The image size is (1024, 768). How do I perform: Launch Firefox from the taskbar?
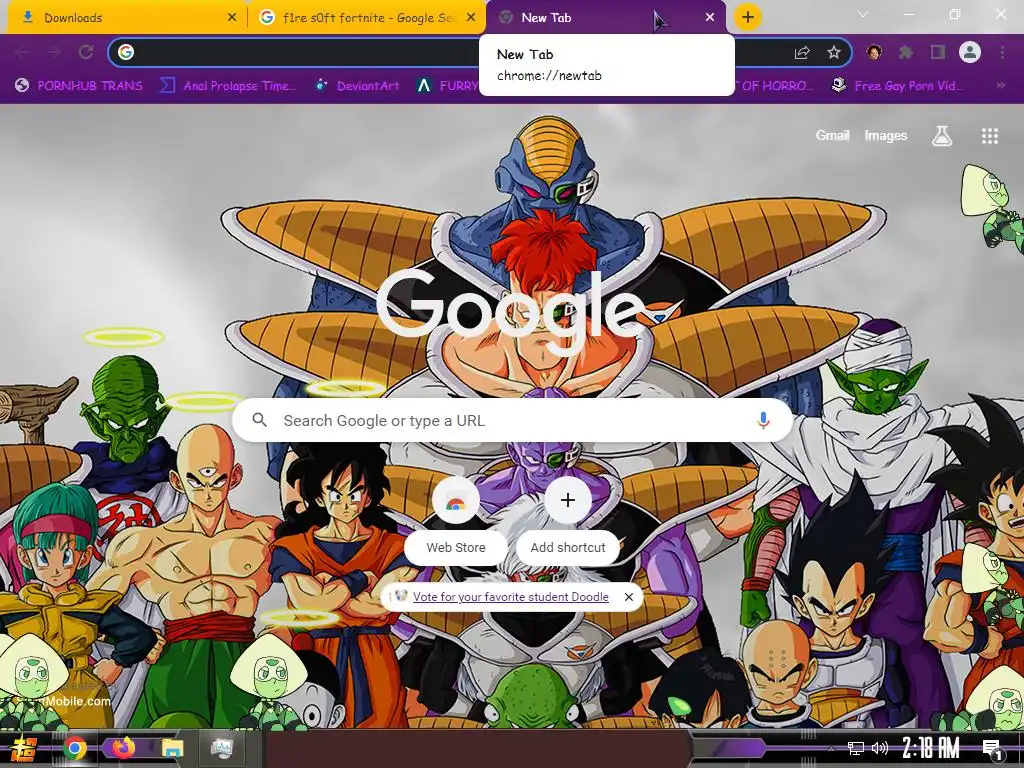123,748
